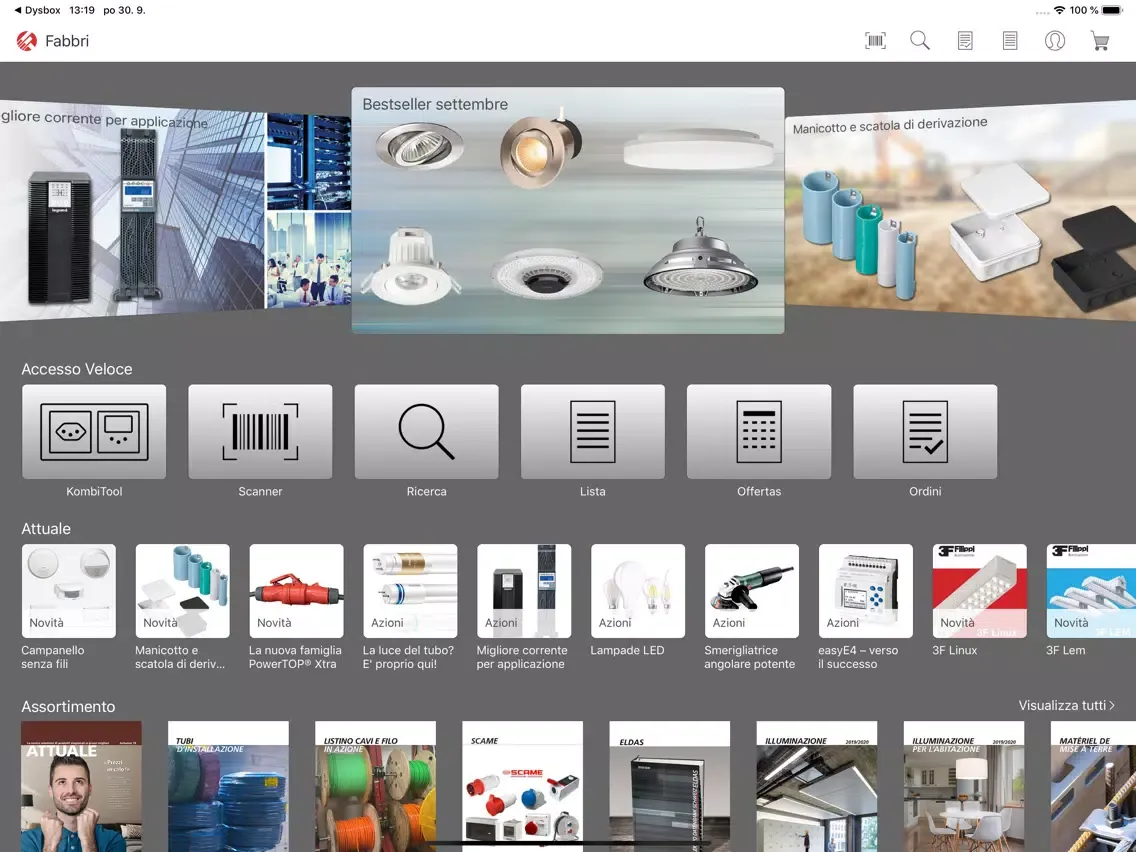The image size is (1136, 852).
Task: Open Lampade LED promotion
Action: tap(638, 591)
